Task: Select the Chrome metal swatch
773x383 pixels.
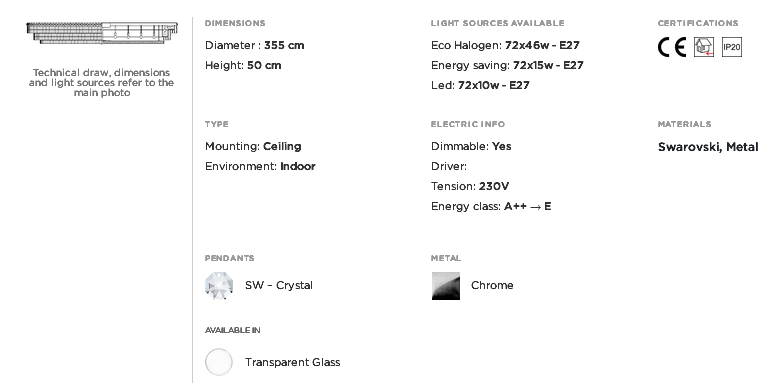Action: click(446, 286)
